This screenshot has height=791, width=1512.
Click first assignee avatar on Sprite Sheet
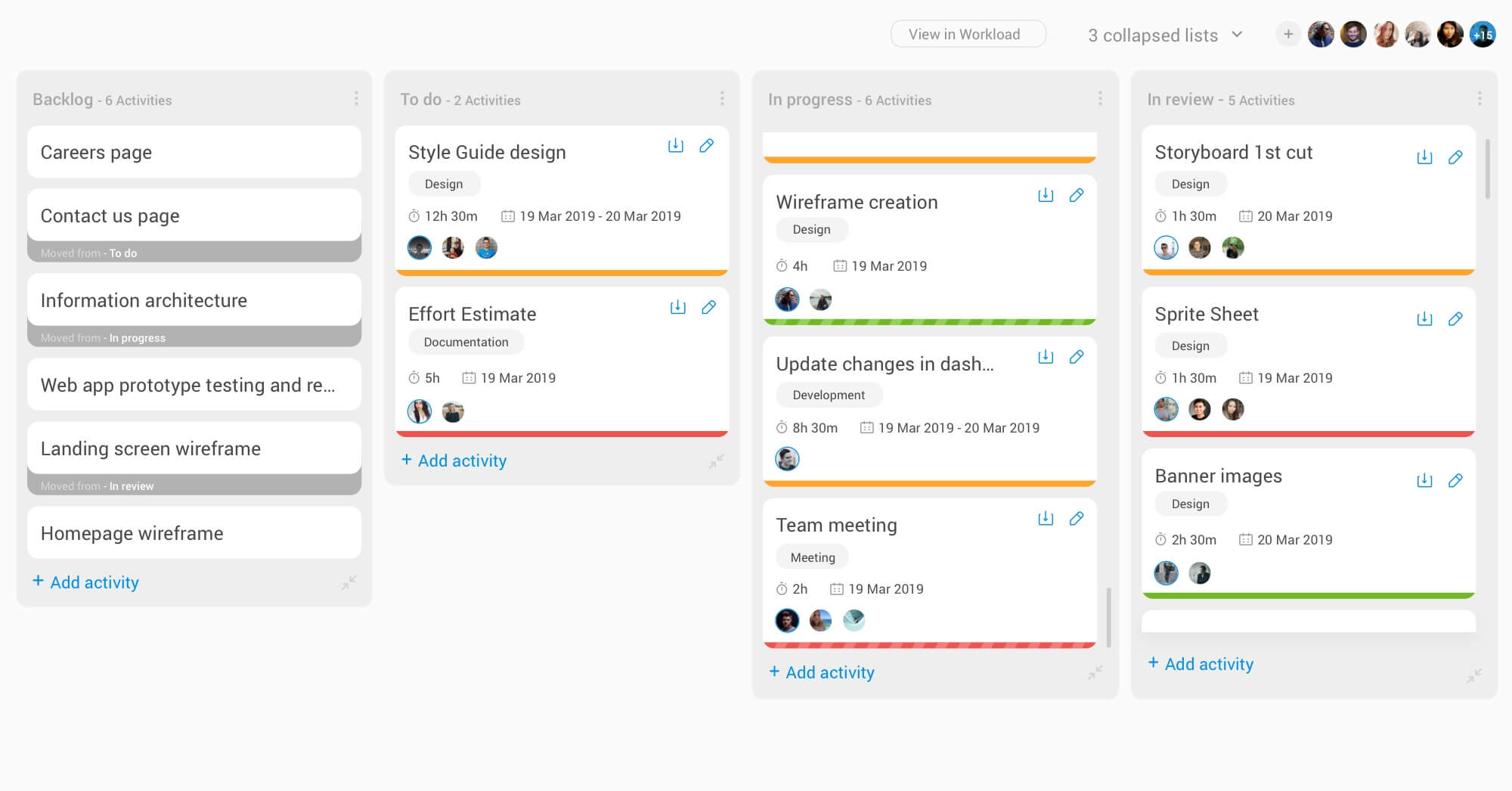[x=1166, y=409]
